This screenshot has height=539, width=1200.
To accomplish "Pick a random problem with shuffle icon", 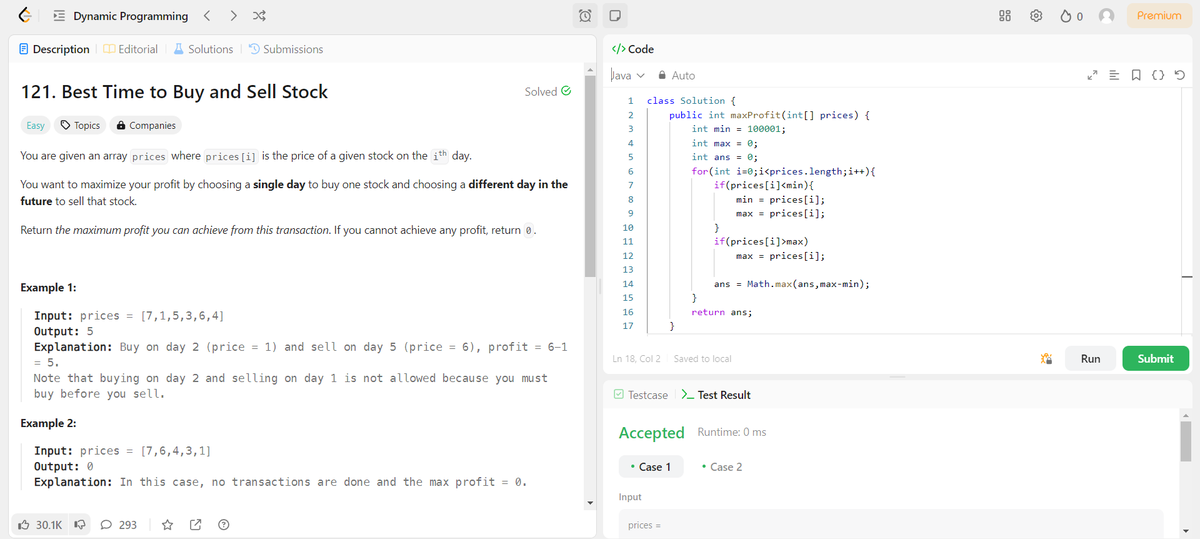I will (260, 16).
